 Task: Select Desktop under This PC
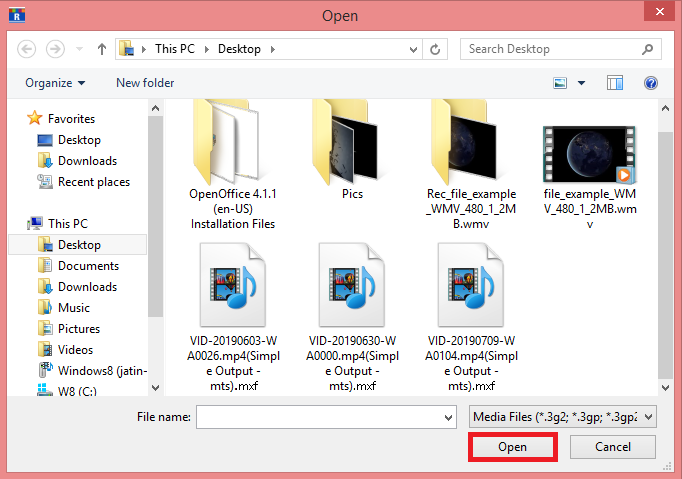(x=78, y=245)
